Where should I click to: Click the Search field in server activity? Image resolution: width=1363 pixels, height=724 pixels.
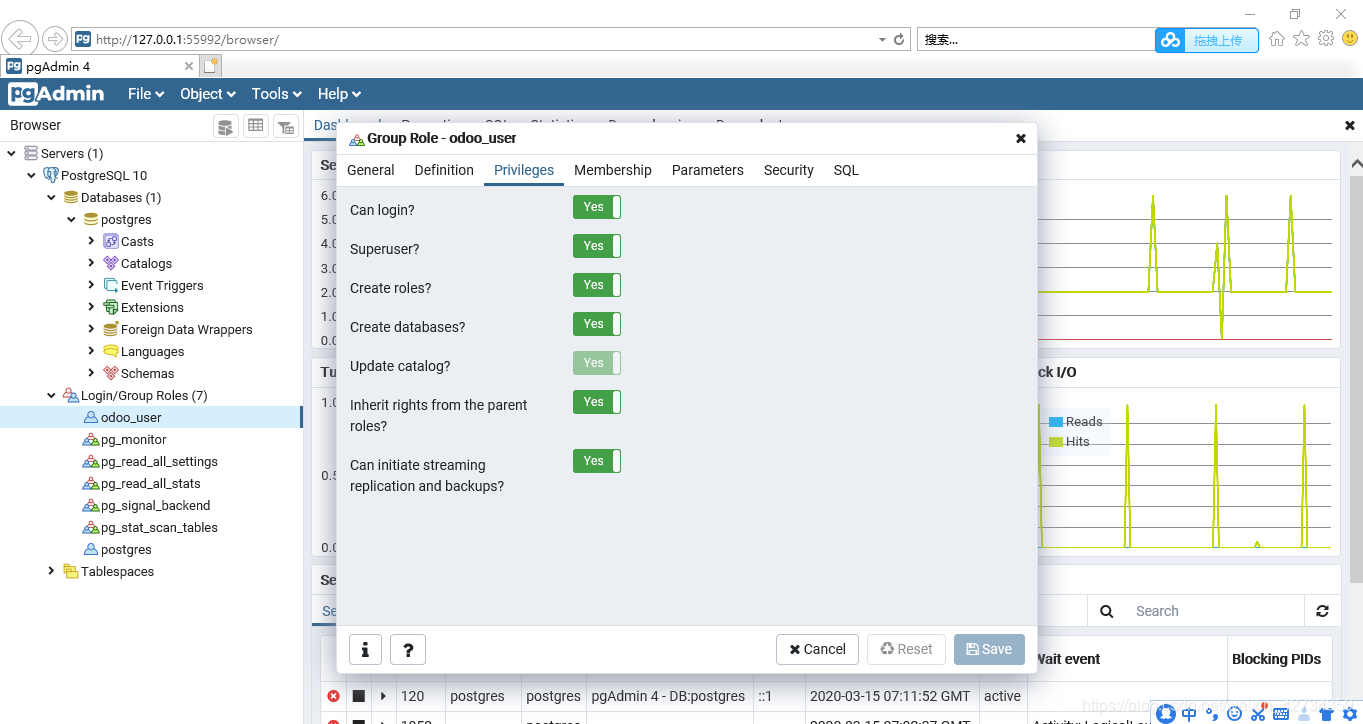pos(1215,611)
